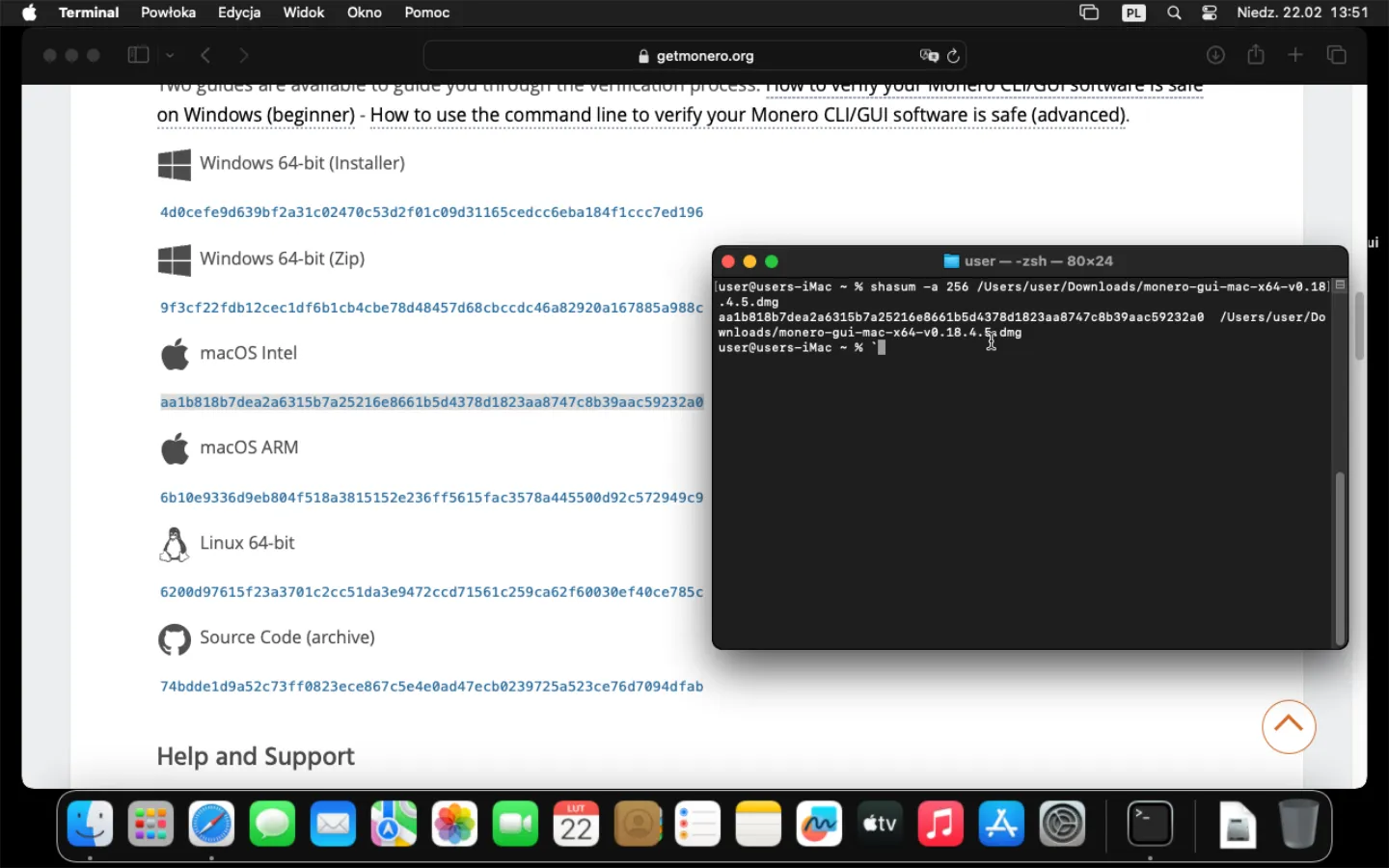This screenshot has width=1389, height=868.
Task: Open the Terminal application menu
Action: [x=89, y=13]
